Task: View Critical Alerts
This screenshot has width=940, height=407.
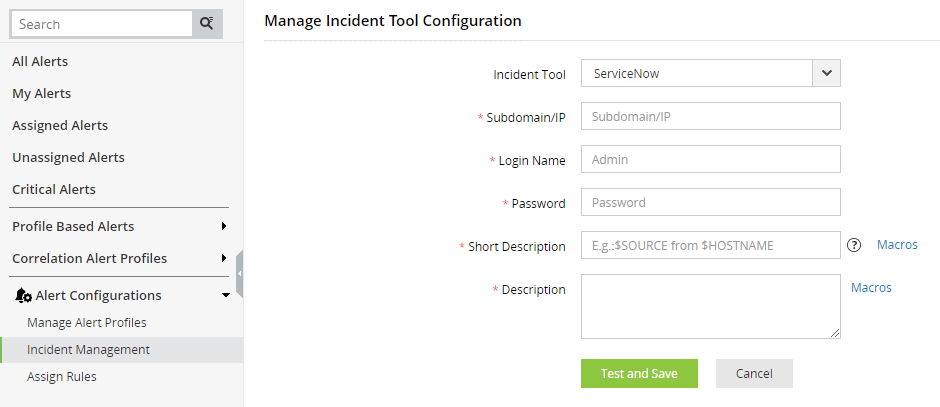Action: pos(54,189)
